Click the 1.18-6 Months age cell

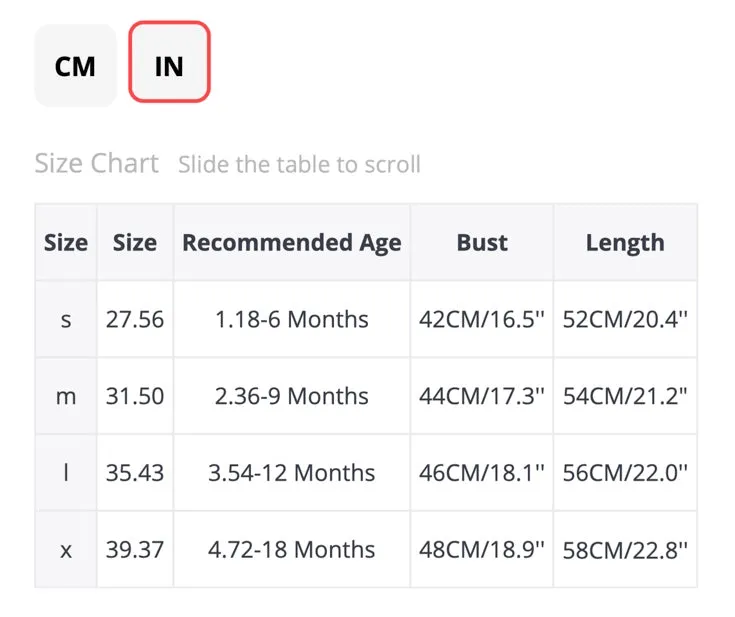coord(292,320)
